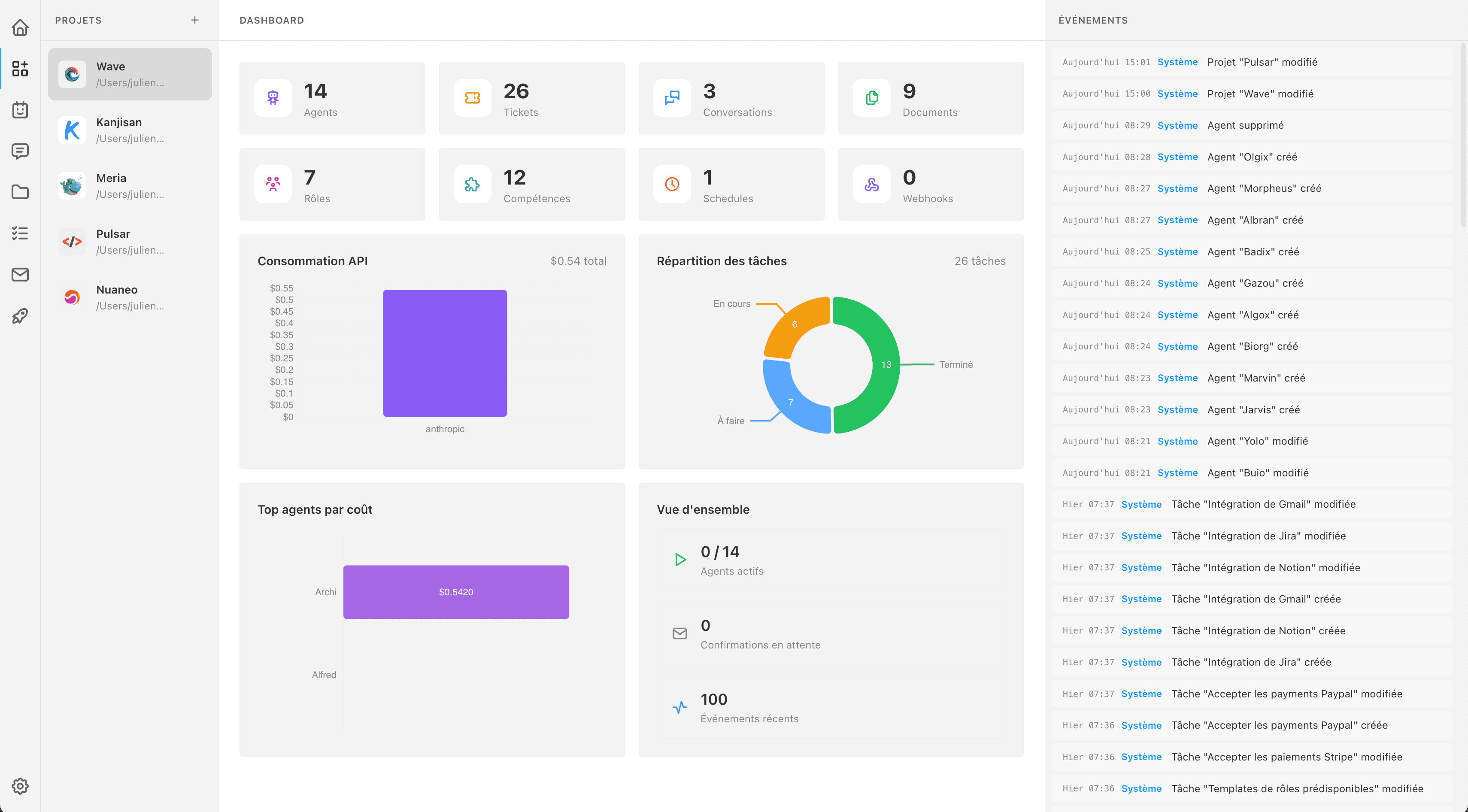This screenshot has width=1468, height=812.
Task: Open settings gear at bottom left
Action: point(20,786)
